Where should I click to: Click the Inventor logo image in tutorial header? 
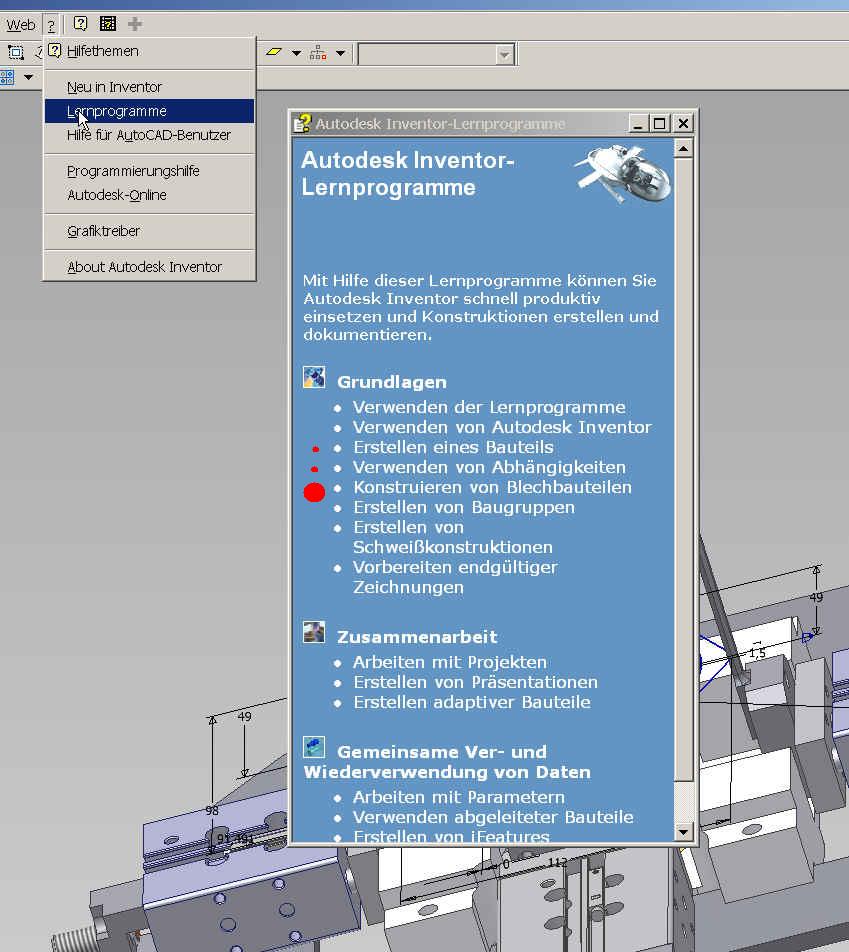(623, 174)
